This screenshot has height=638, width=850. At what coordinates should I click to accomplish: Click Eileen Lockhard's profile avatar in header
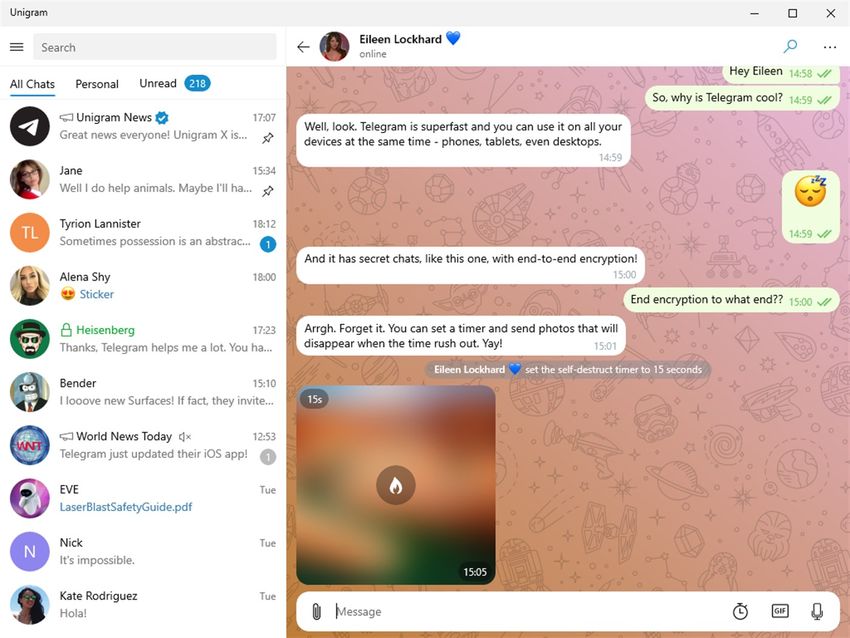click(334, 47)
